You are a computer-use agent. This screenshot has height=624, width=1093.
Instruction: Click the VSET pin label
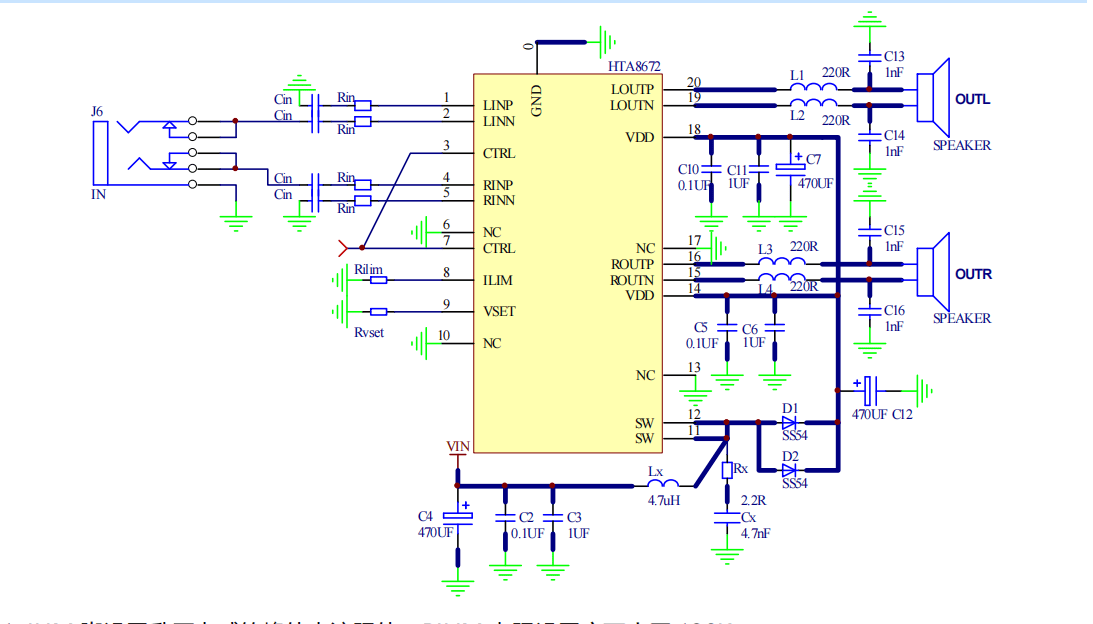point(499,312)
